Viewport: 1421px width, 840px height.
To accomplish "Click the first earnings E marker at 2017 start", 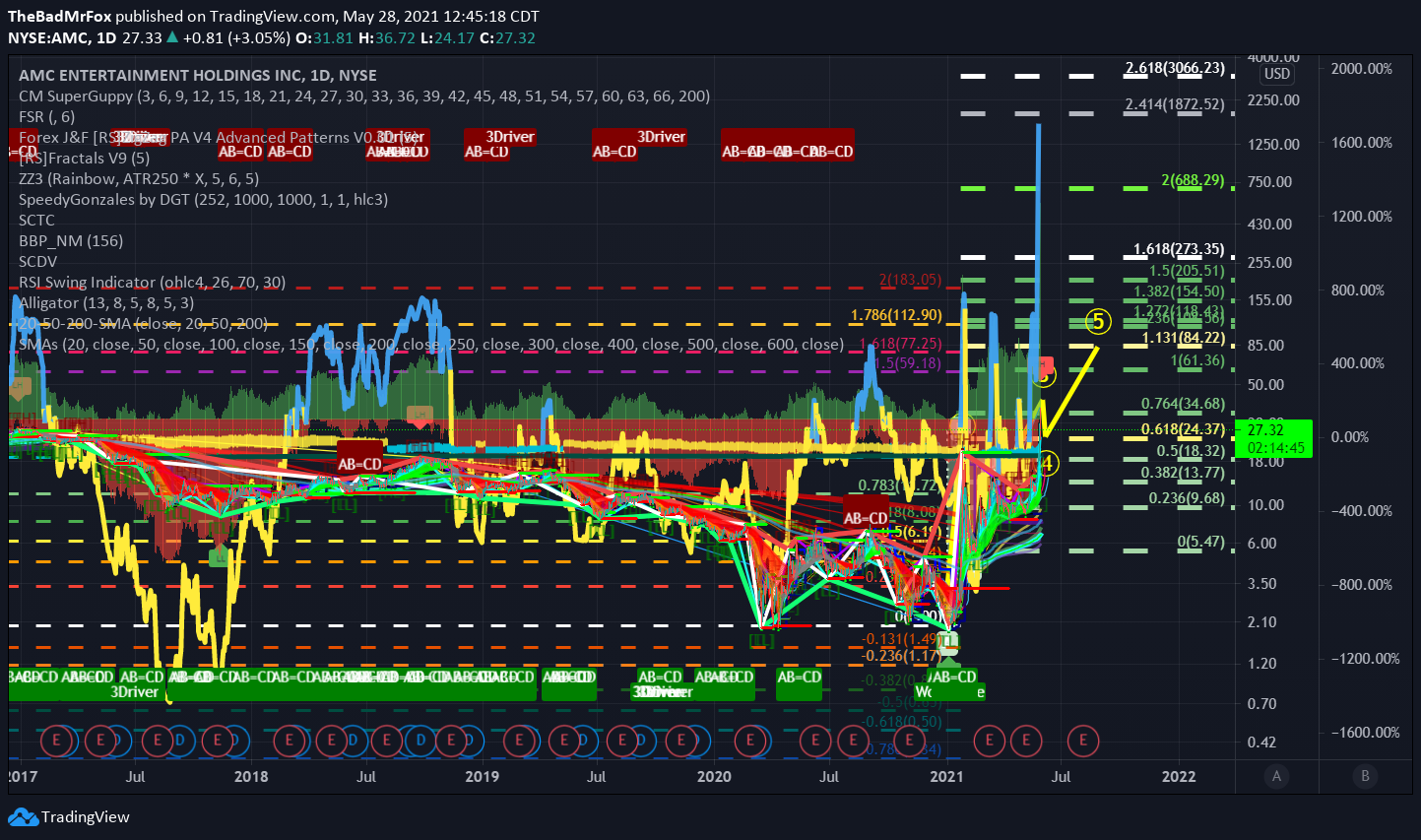I will click(x=57, y=740).
